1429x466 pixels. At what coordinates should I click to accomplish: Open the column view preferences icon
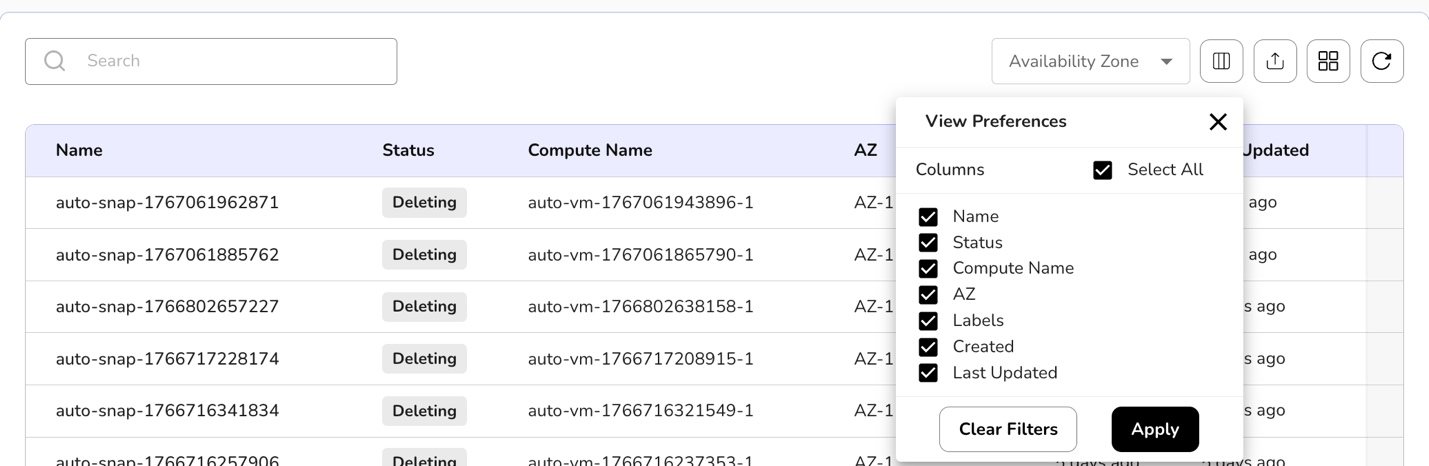point(1221,61)
